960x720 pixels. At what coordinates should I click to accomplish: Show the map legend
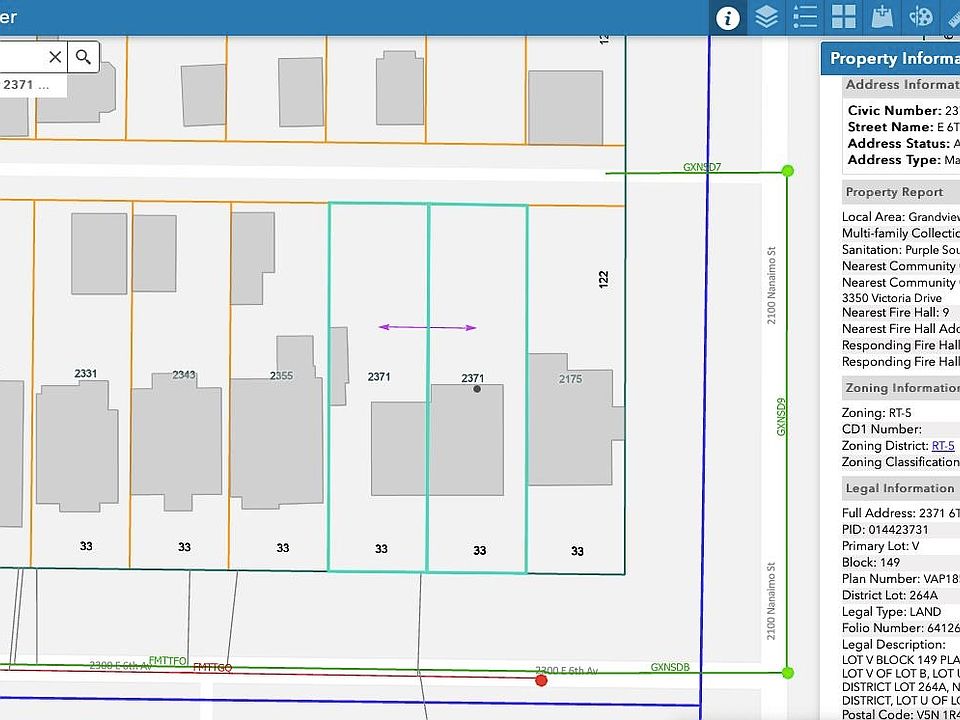tap(804, 18)
